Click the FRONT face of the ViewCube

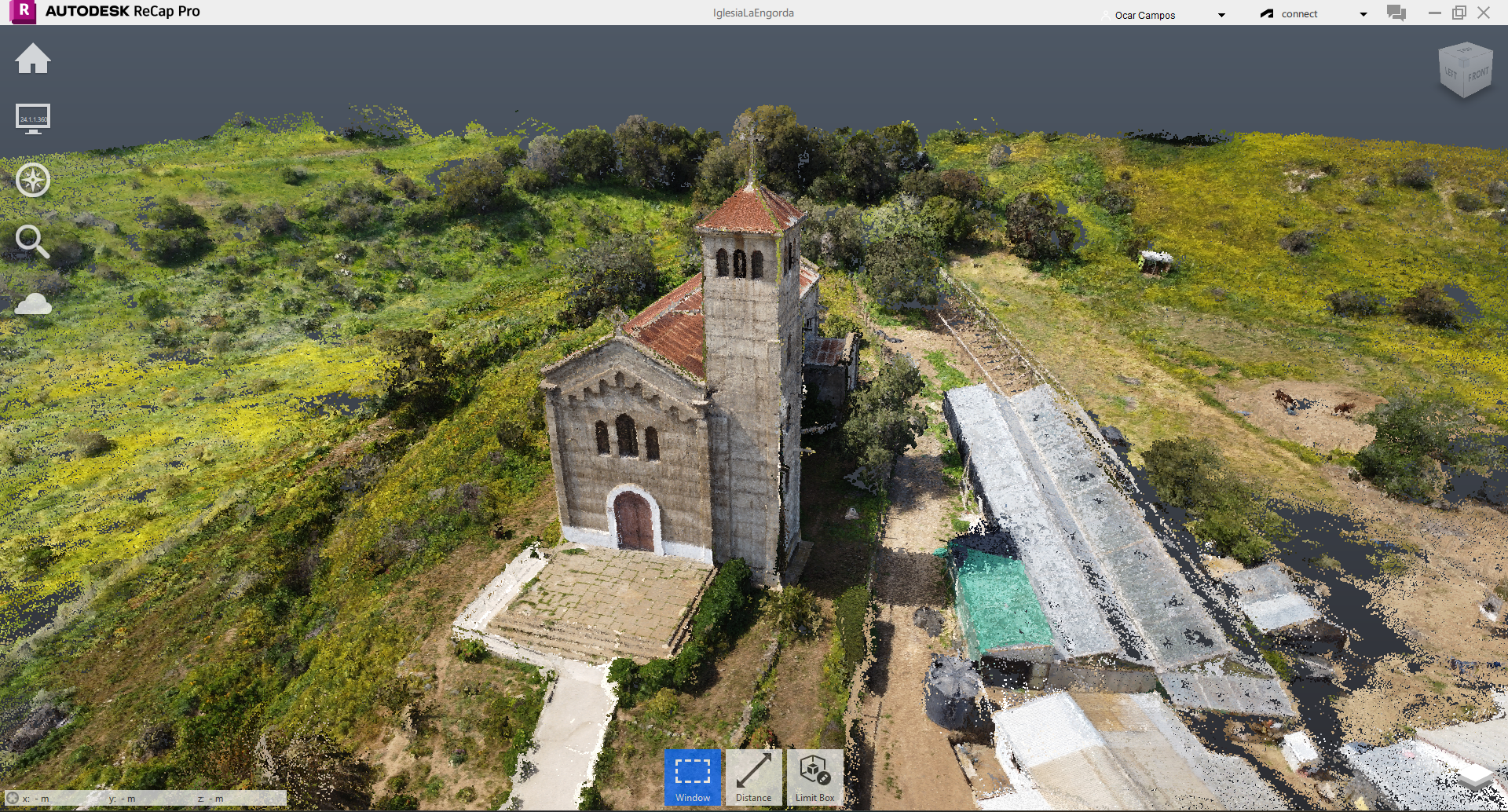pos(1477,75)
